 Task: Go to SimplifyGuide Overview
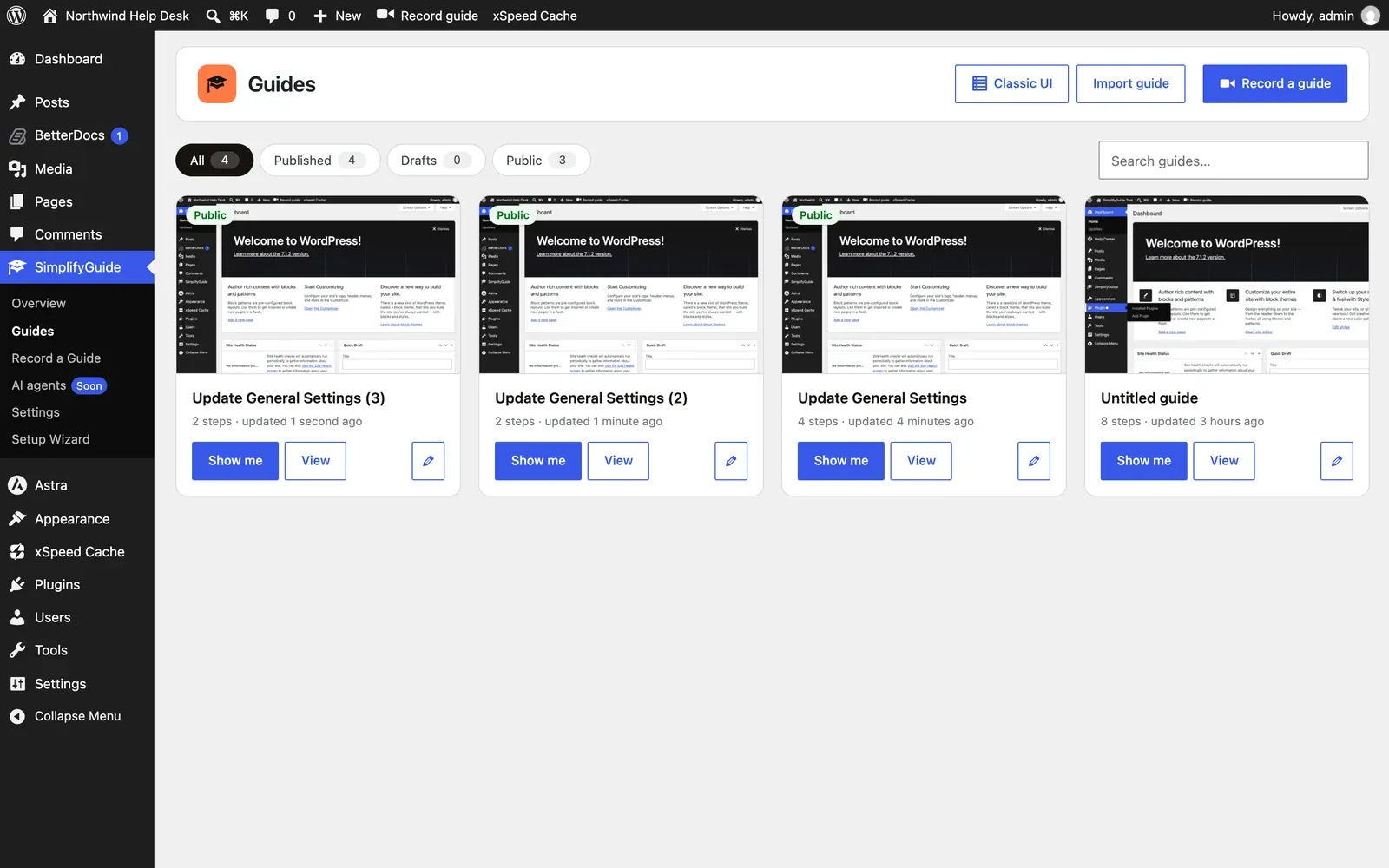click(x=39, y=304)
